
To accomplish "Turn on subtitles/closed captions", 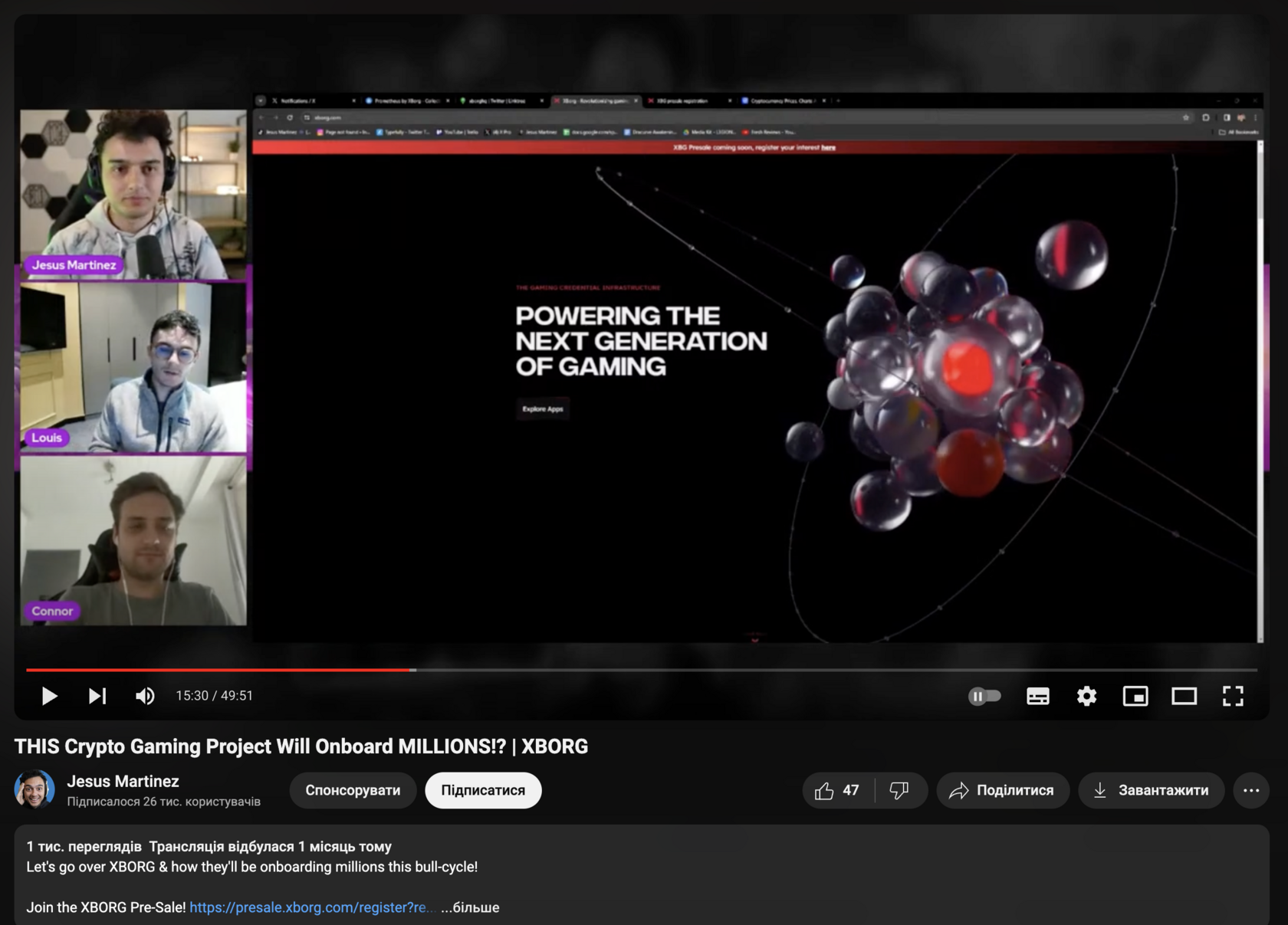I will tap(1037, 696).
